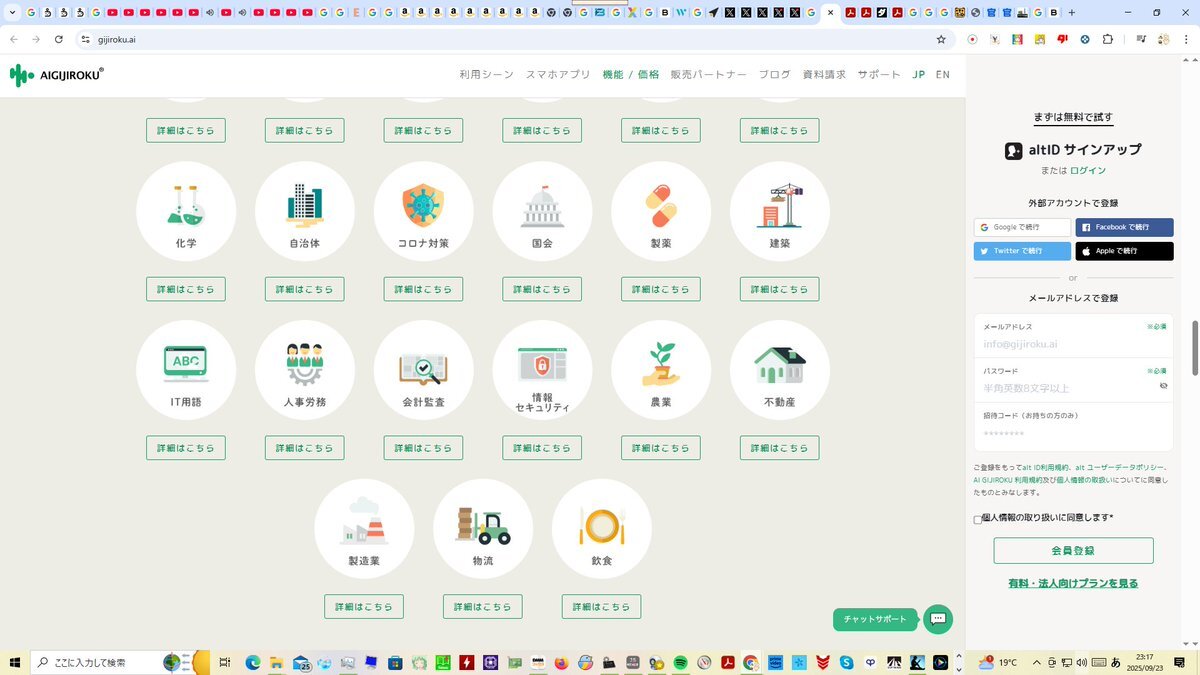Open the 情報セキュリティ lock icon
Viewport: 1200px width, 675px height.
point(542,362)
